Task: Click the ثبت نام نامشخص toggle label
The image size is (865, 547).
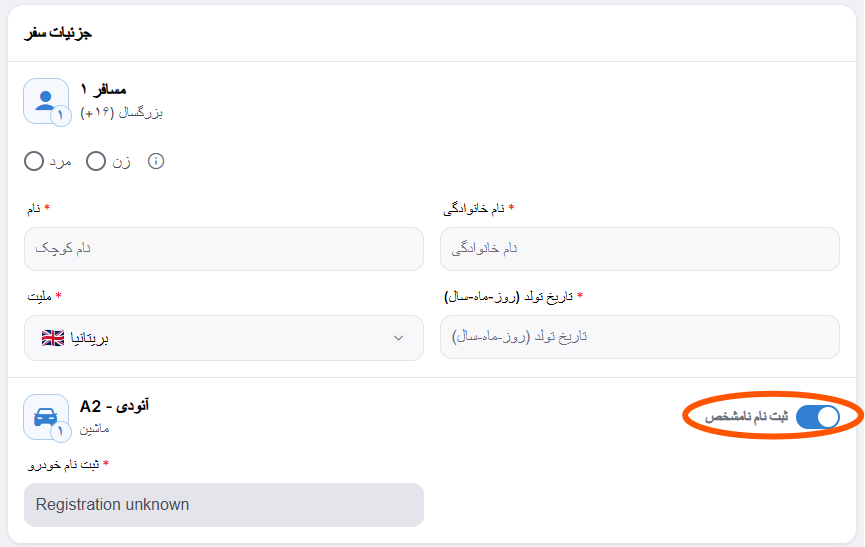Action: (x=746, y=416)
